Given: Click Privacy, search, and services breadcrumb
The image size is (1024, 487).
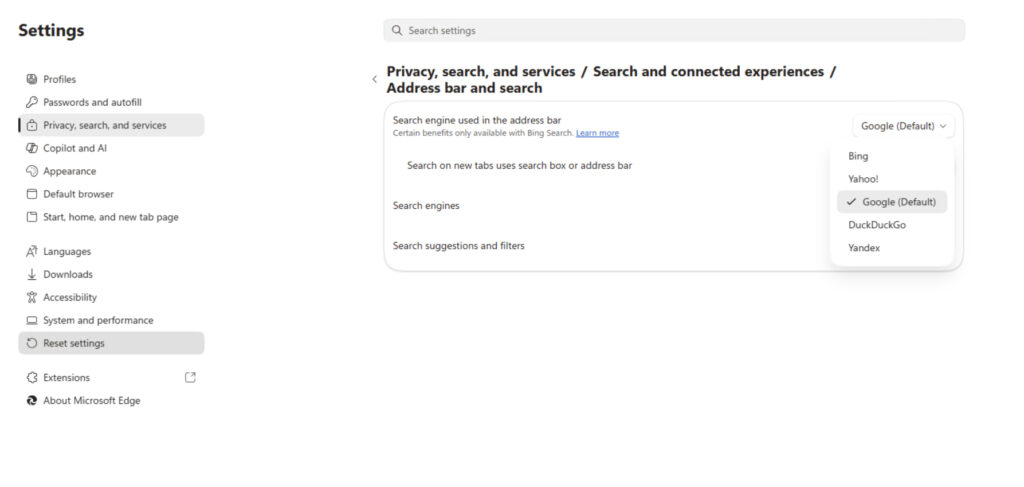Looking at the screenshot, I should coord(481,71).
